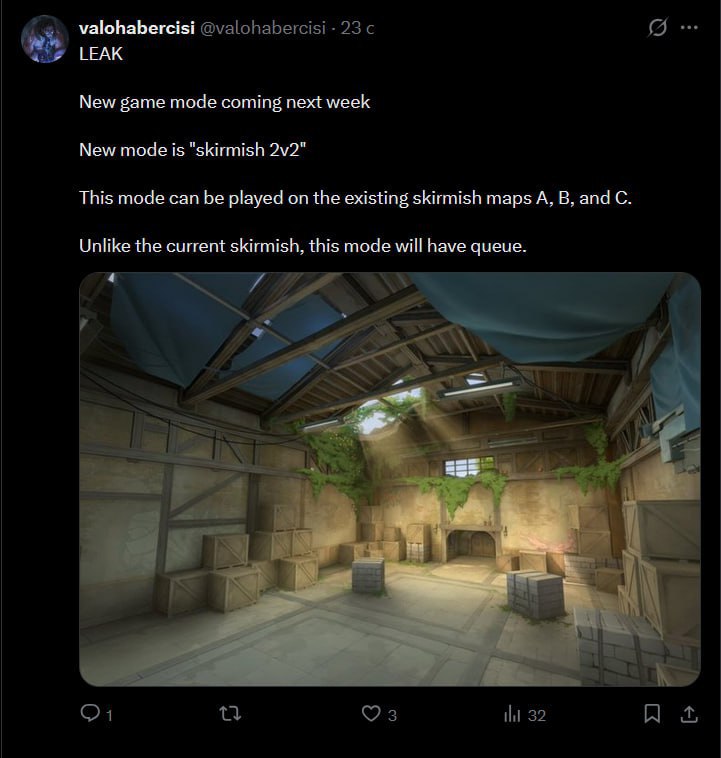The width and height of the screenshot is (721, 758).
Task: Click the like count of 3
Action: point(392,715)
